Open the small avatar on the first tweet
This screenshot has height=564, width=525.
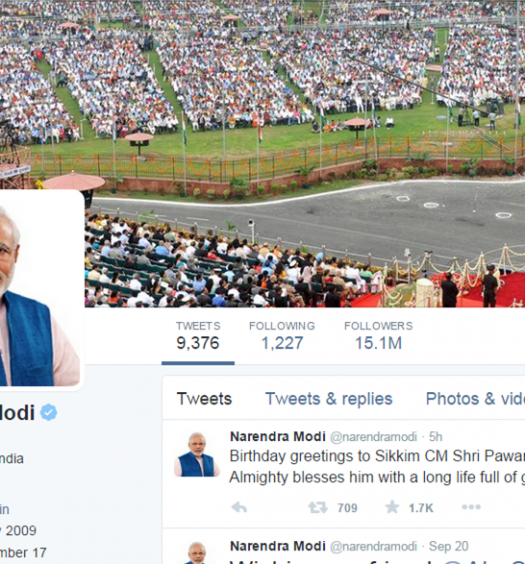point(197,455)
